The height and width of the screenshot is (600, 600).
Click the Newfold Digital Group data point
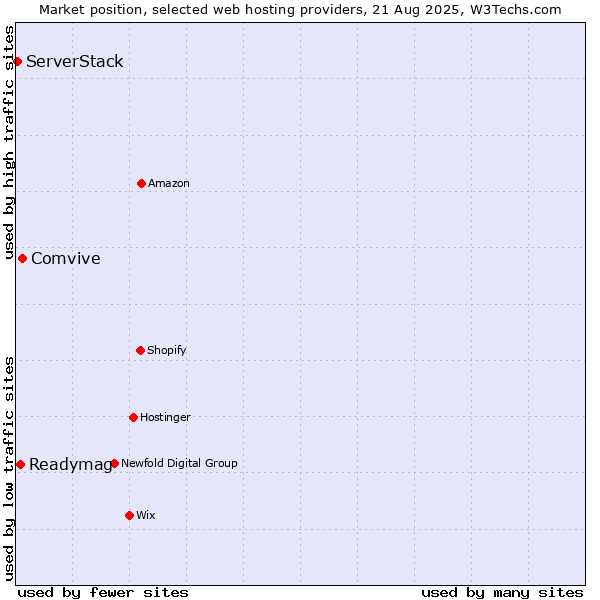[x=114, y=464]
